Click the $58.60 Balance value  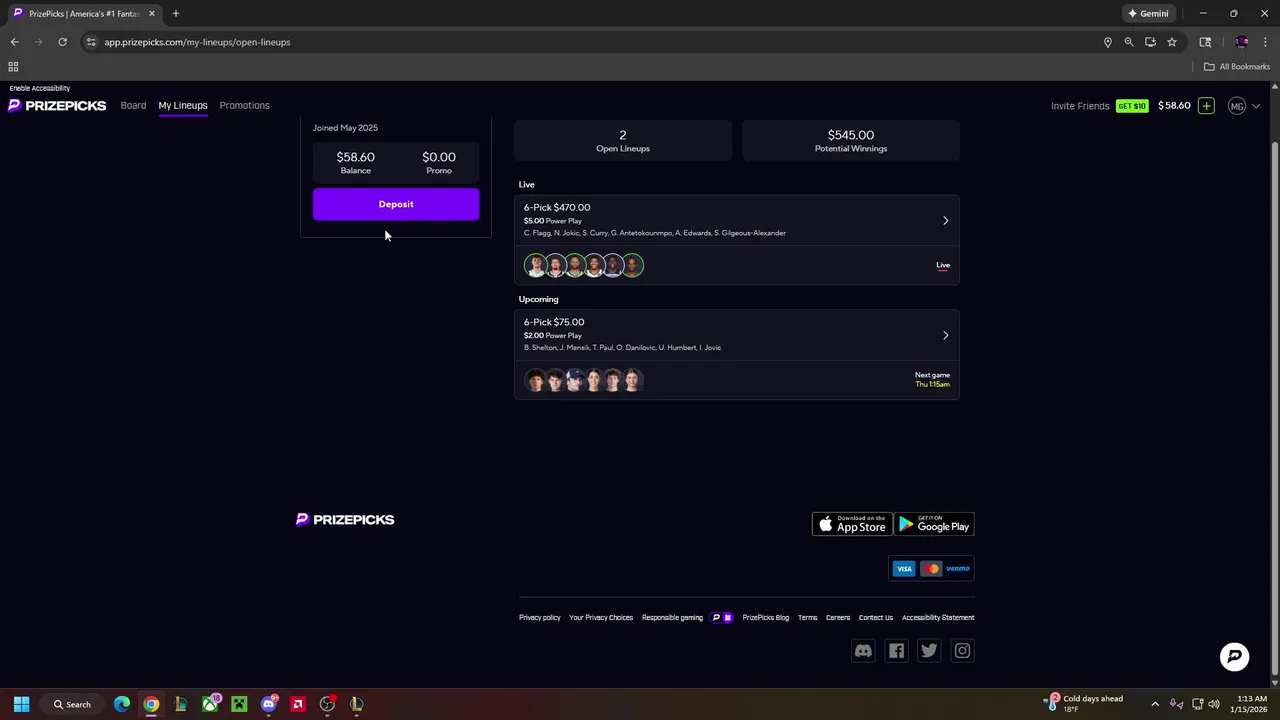point(356,157)
